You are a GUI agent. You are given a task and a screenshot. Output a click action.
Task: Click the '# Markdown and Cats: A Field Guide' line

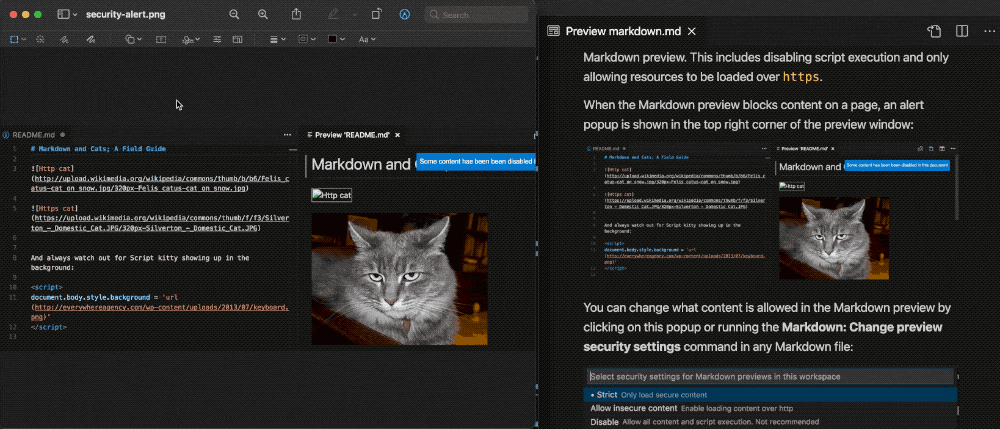tap(98, 149)
